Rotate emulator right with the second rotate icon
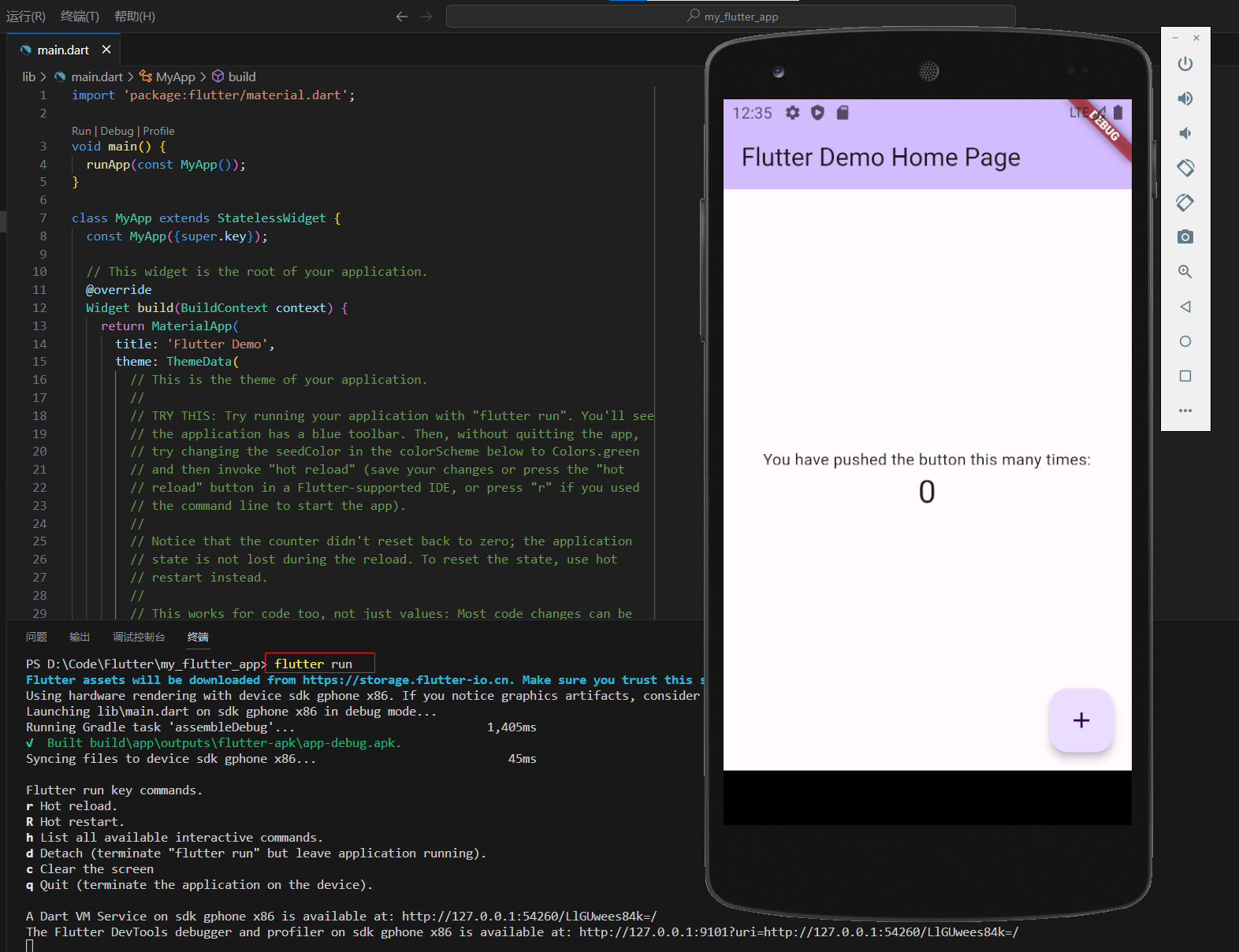The image size is (1239, 952). click(x=1185, y=203)
